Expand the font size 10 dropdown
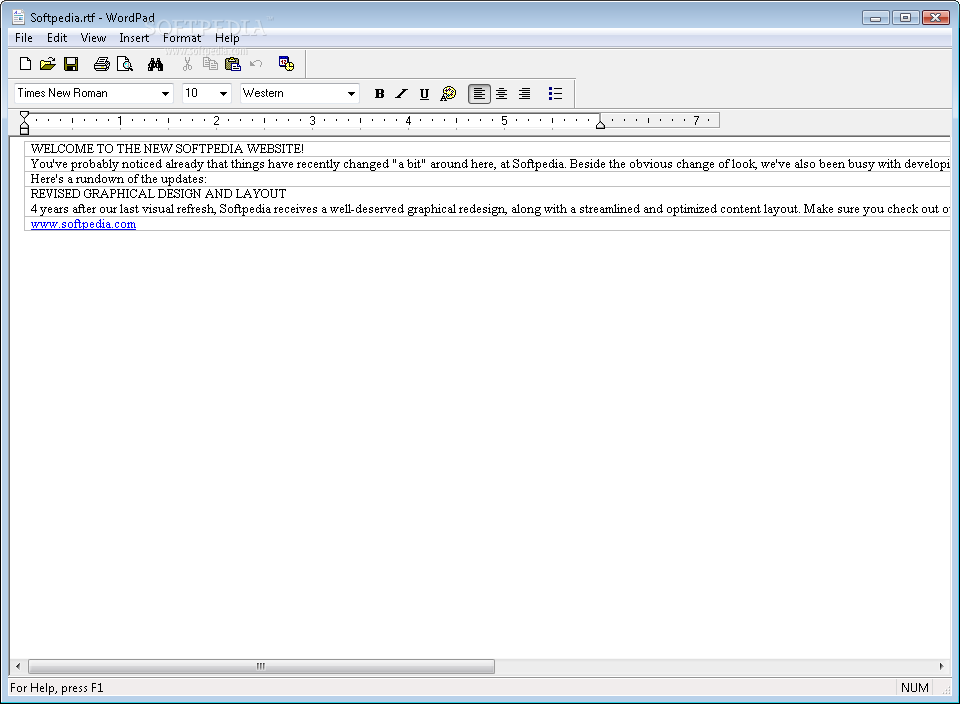This screenshot has width=960, height=704. [x=223, y=94]
